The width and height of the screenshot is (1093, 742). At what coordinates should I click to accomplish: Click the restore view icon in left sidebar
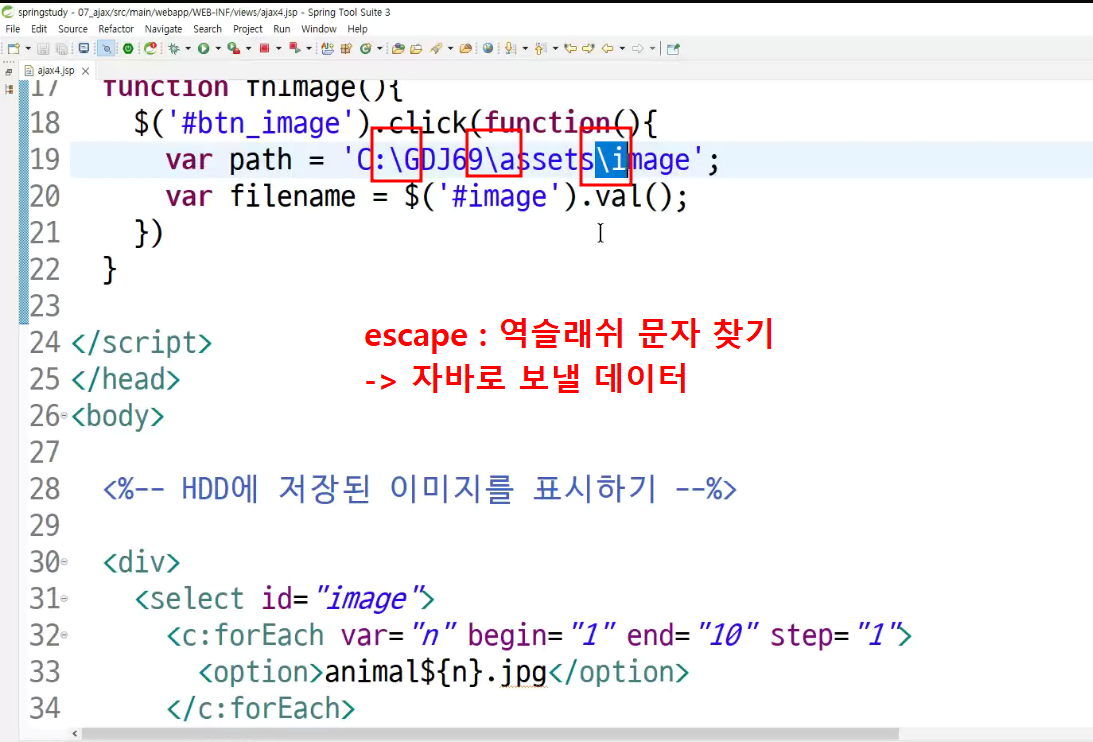pos(8,71)
